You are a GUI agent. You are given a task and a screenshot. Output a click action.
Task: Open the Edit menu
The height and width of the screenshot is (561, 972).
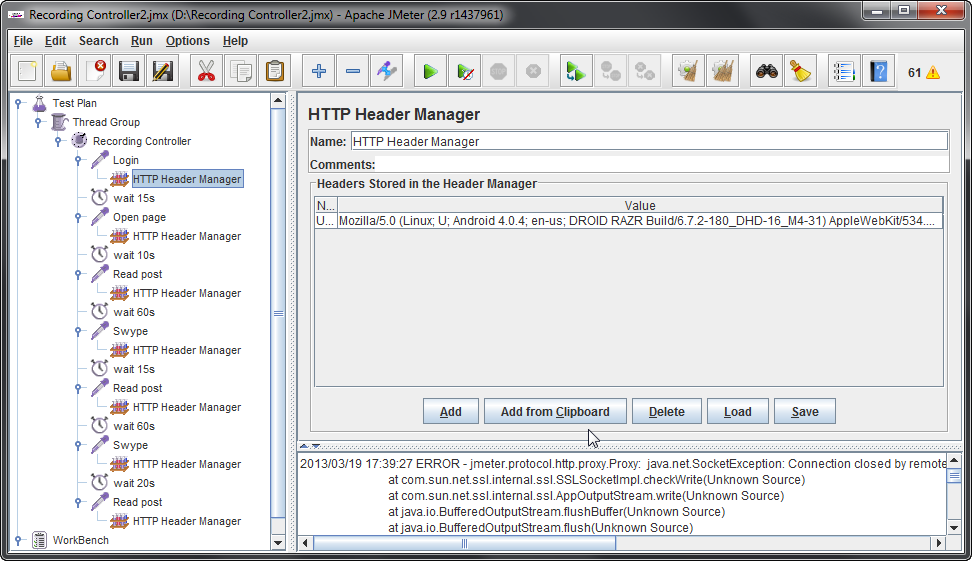(55, 41)
